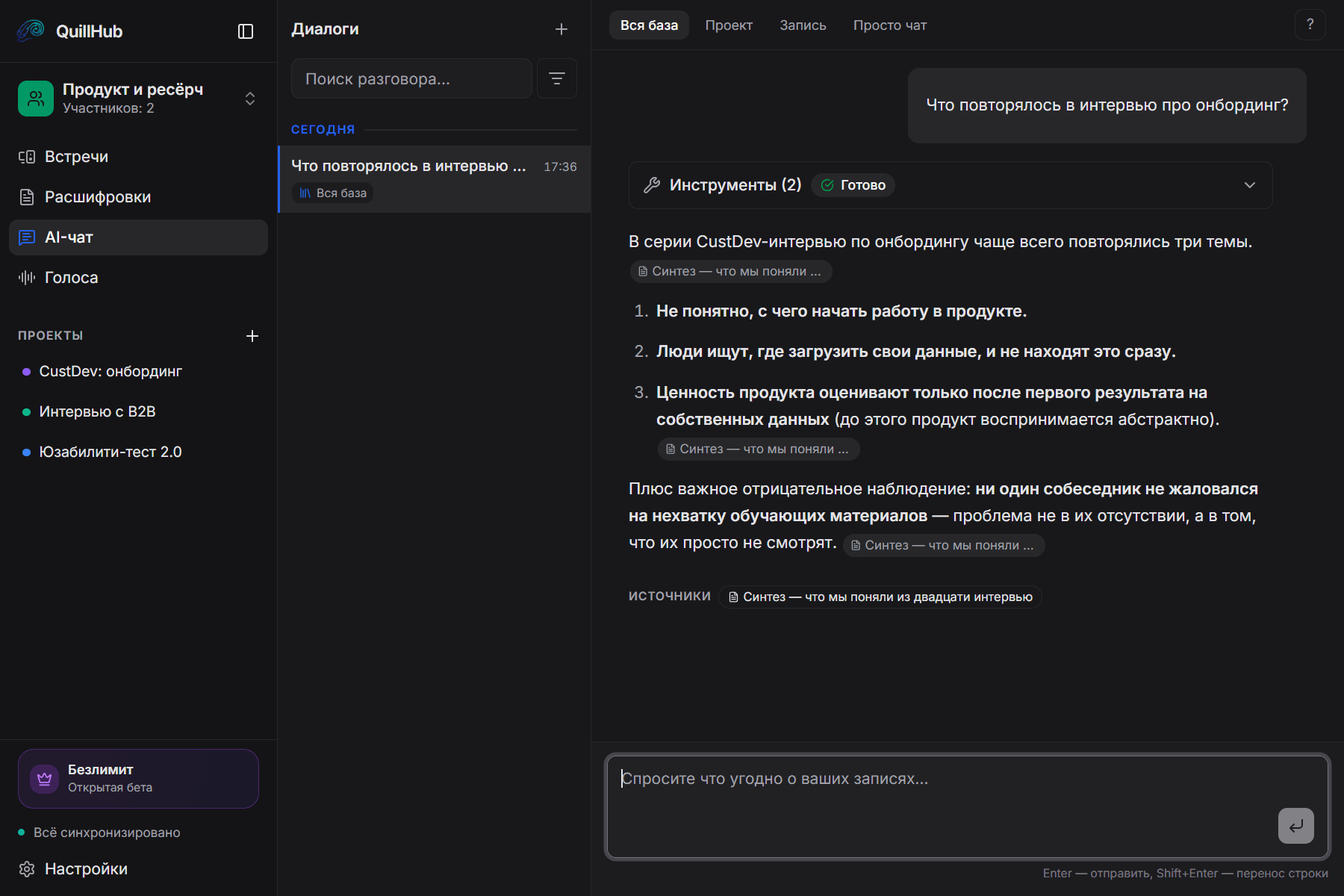Go to Встречи section
Viewport: 1344px width, 896px height.
[138, 157]
